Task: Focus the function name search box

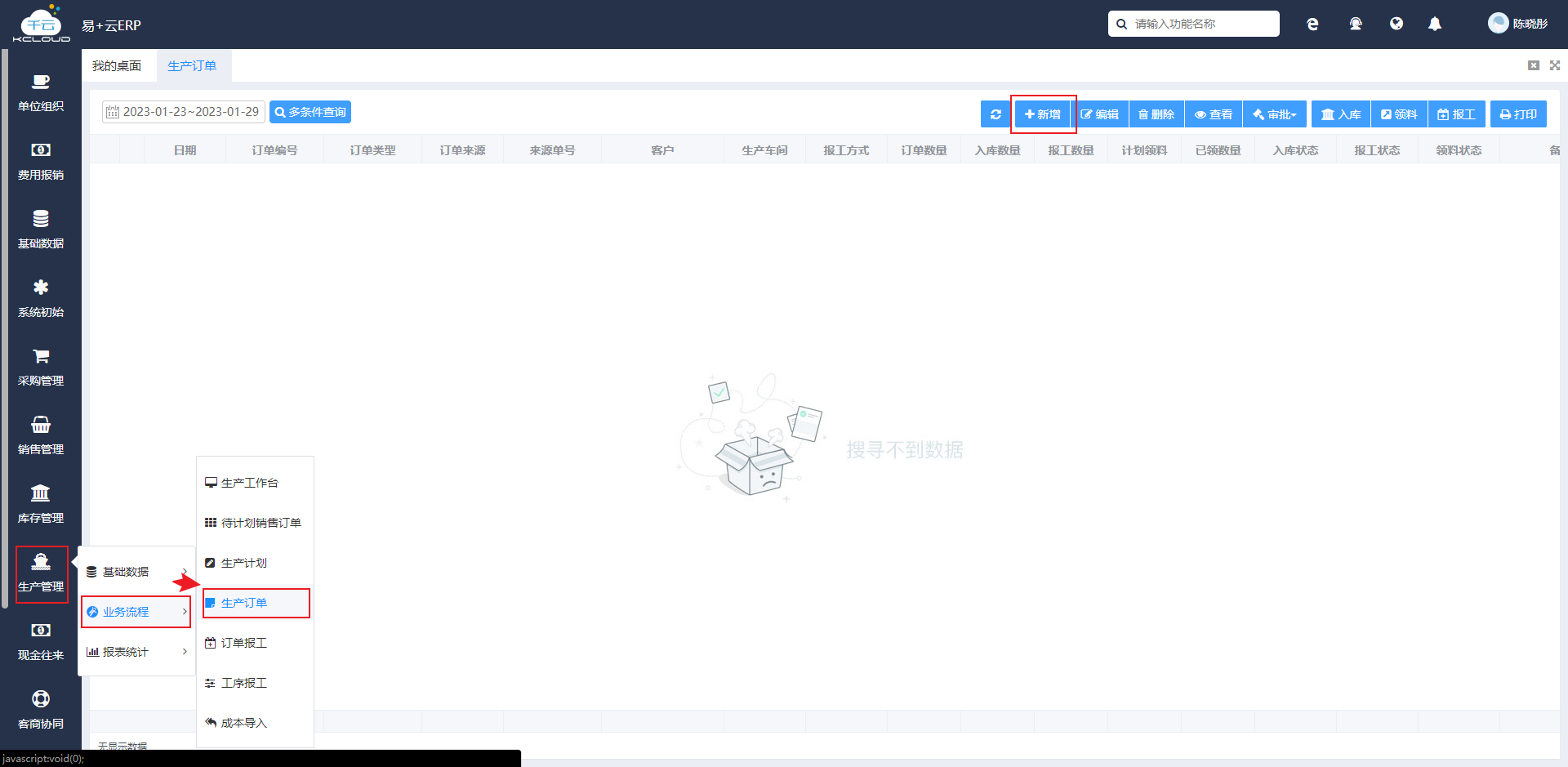Action: 1193,24
